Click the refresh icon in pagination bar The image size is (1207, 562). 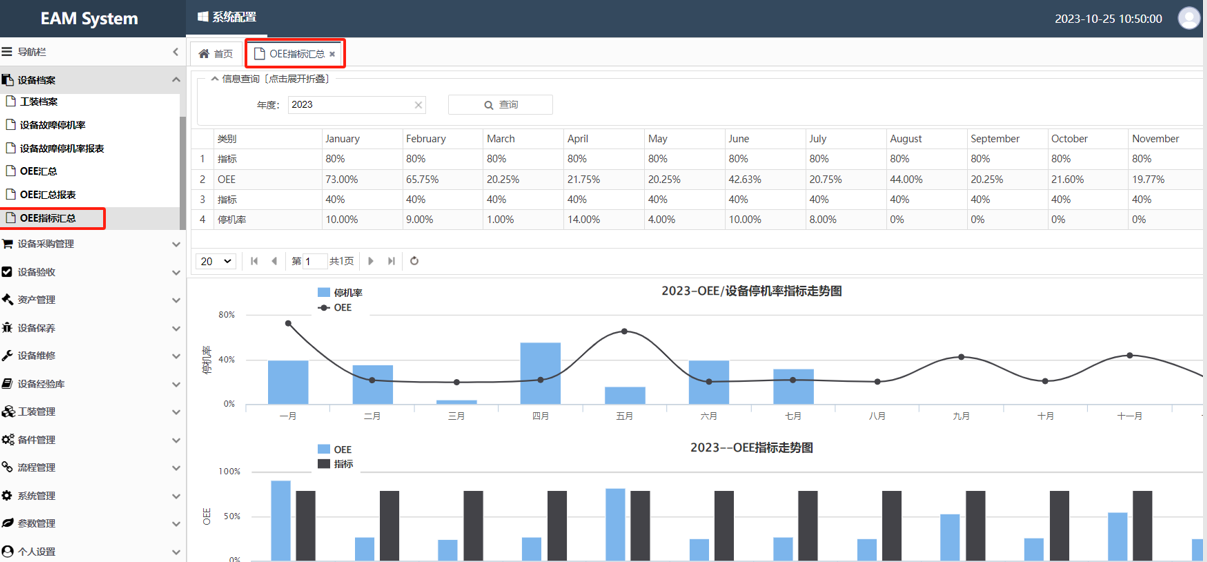(x=414, y=261)
